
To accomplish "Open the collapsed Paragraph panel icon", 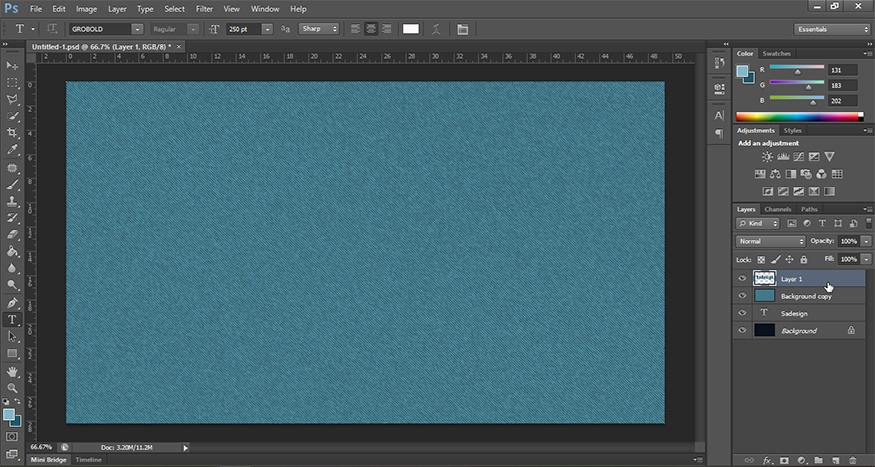I will click(719, 133).
